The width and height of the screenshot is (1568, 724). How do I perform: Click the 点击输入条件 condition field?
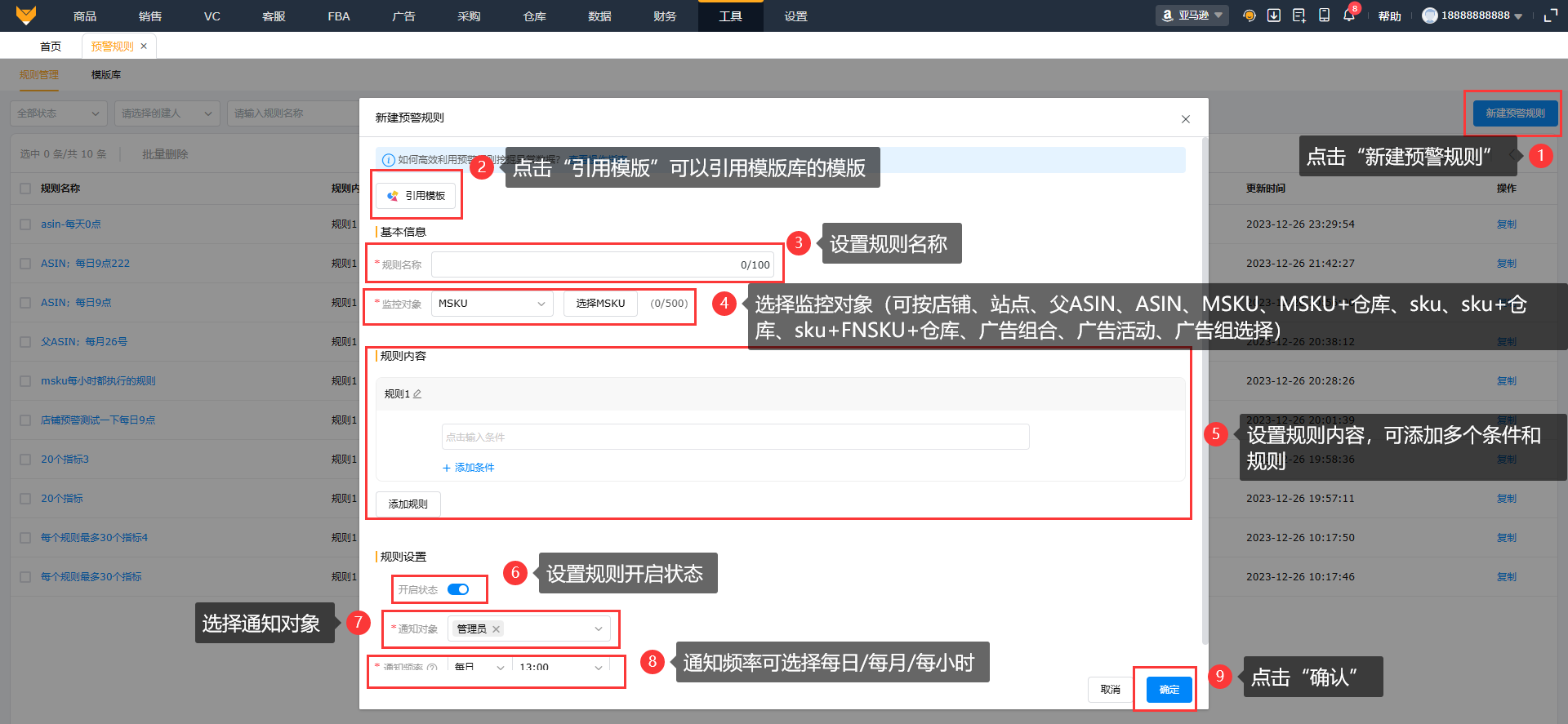click(735, 437)
